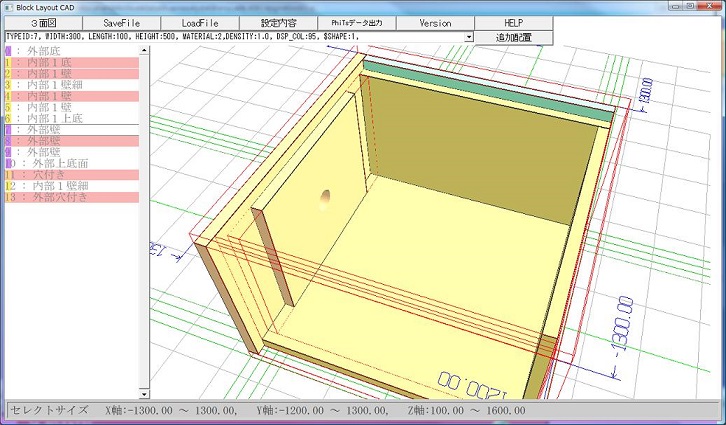Viewport: 726px width, 425px height.
Task: Click the SaveFile button
Action: [122, 23]
